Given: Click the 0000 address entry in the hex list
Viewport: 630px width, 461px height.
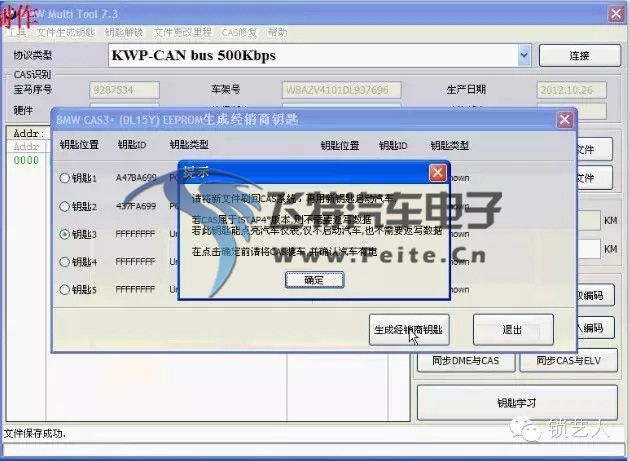Looking at the screenshot, I should pyautogui.click(x=26, y=160).
